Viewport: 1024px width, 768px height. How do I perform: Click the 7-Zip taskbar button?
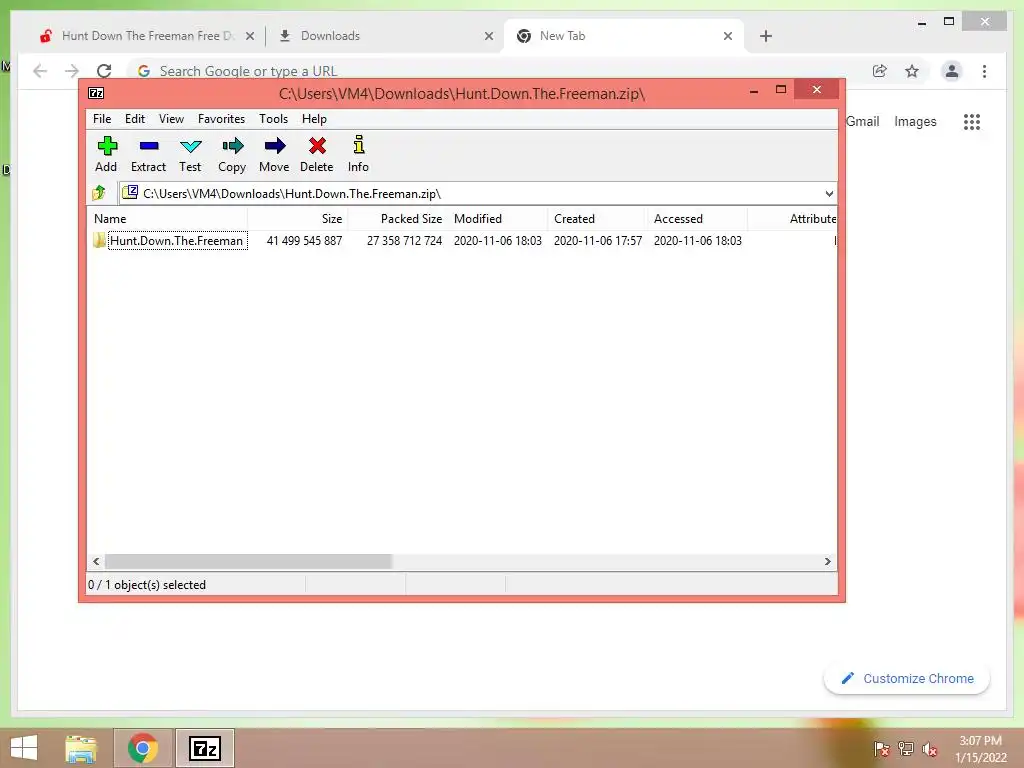pyautogui.click(x=204, y=748)
